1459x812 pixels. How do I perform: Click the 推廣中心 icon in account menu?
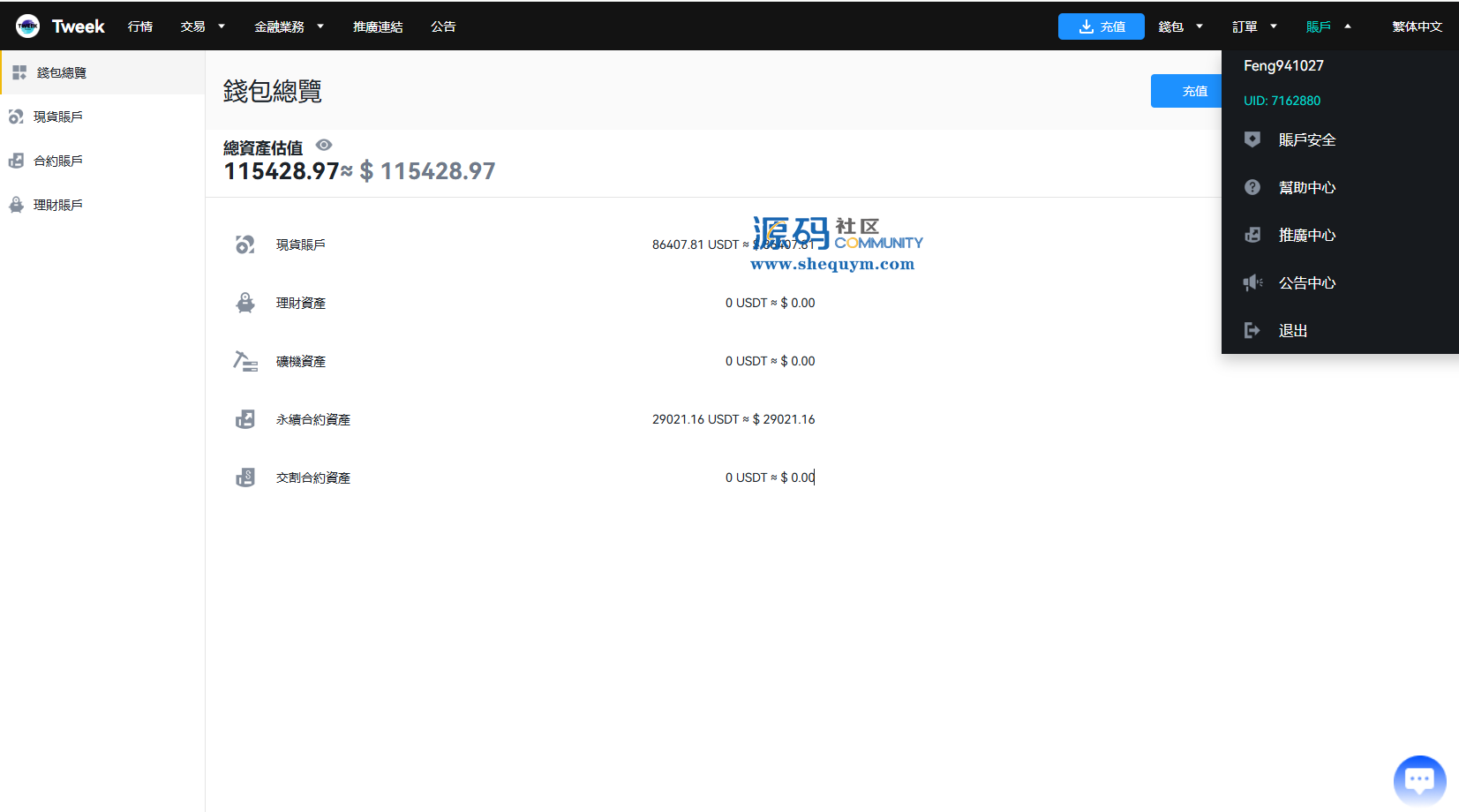(x=1252, y=235)
